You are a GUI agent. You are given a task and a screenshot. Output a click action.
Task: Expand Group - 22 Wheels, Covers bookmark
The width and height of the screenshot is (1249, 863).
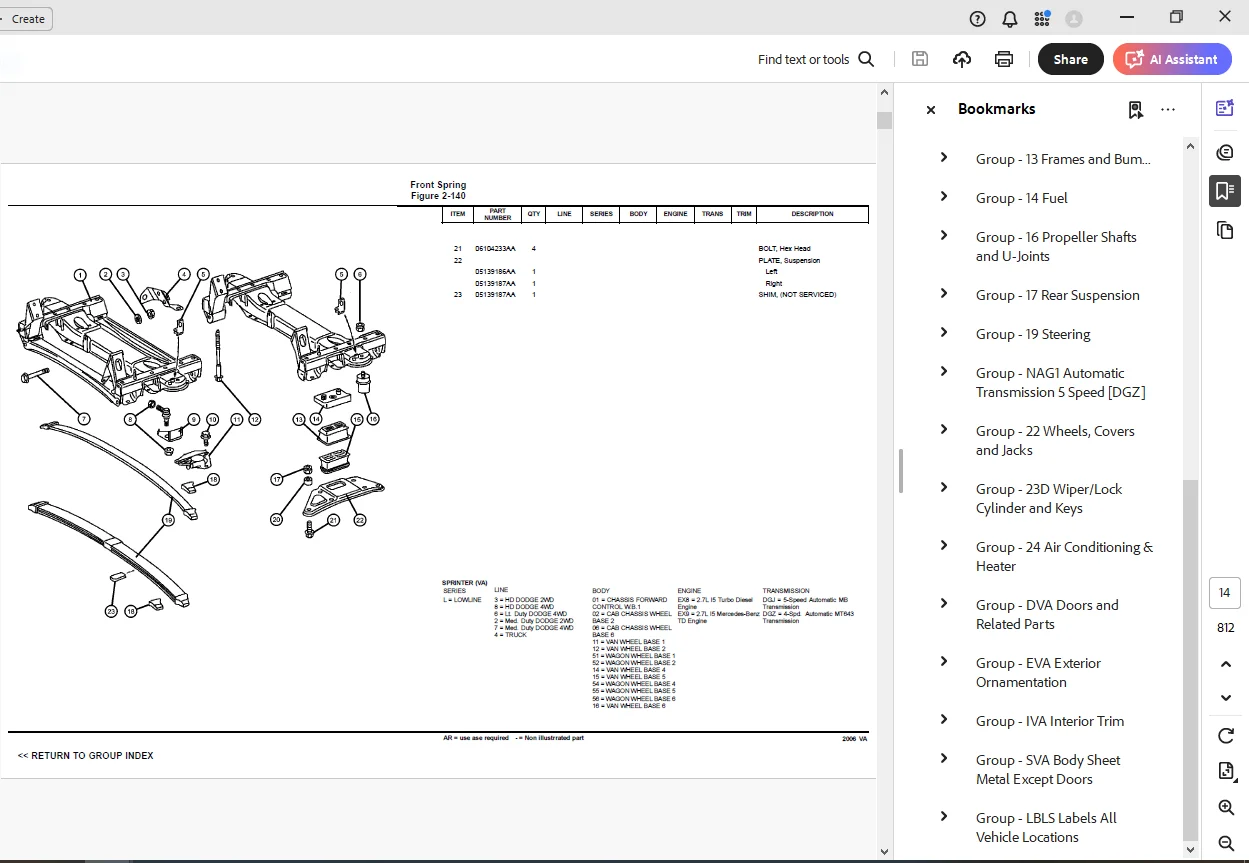coord(943,429)
